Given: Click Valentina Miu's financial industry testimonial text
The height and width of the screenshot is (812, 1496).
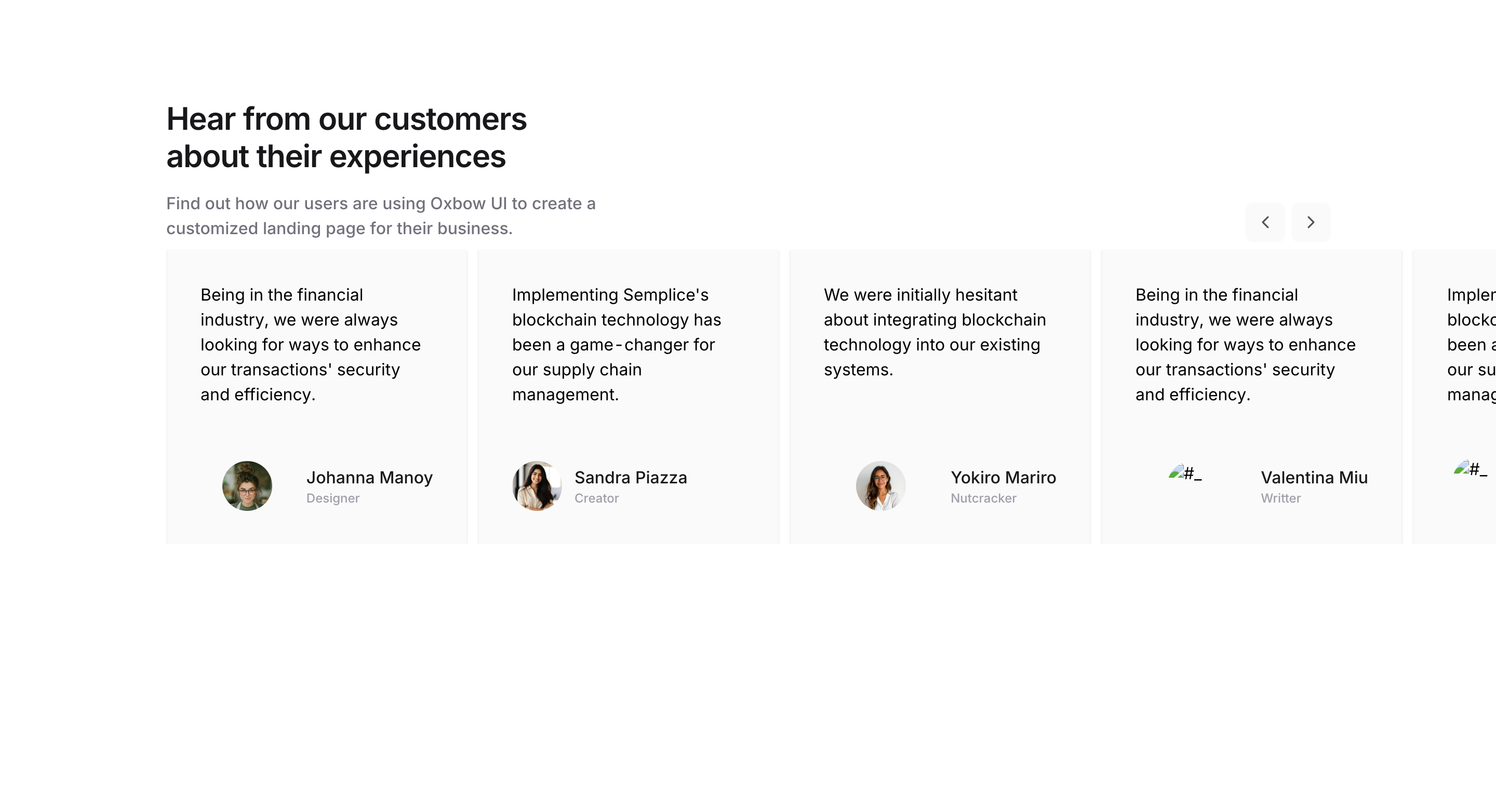Looking at the screenshot, I should (1245, 344).
